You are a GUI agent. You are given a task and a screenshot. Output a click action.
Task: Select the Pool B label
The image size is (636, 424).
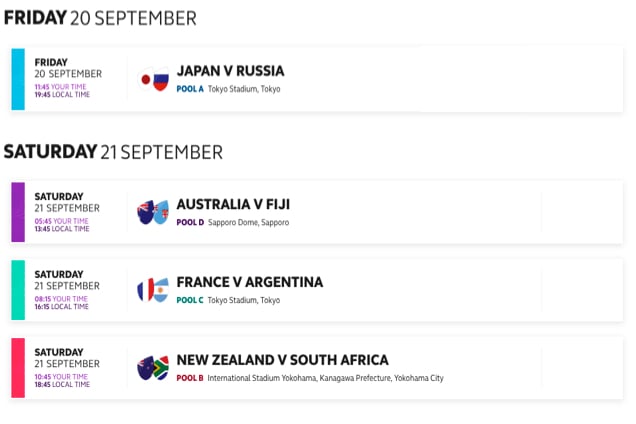click(x=190, y=378)
